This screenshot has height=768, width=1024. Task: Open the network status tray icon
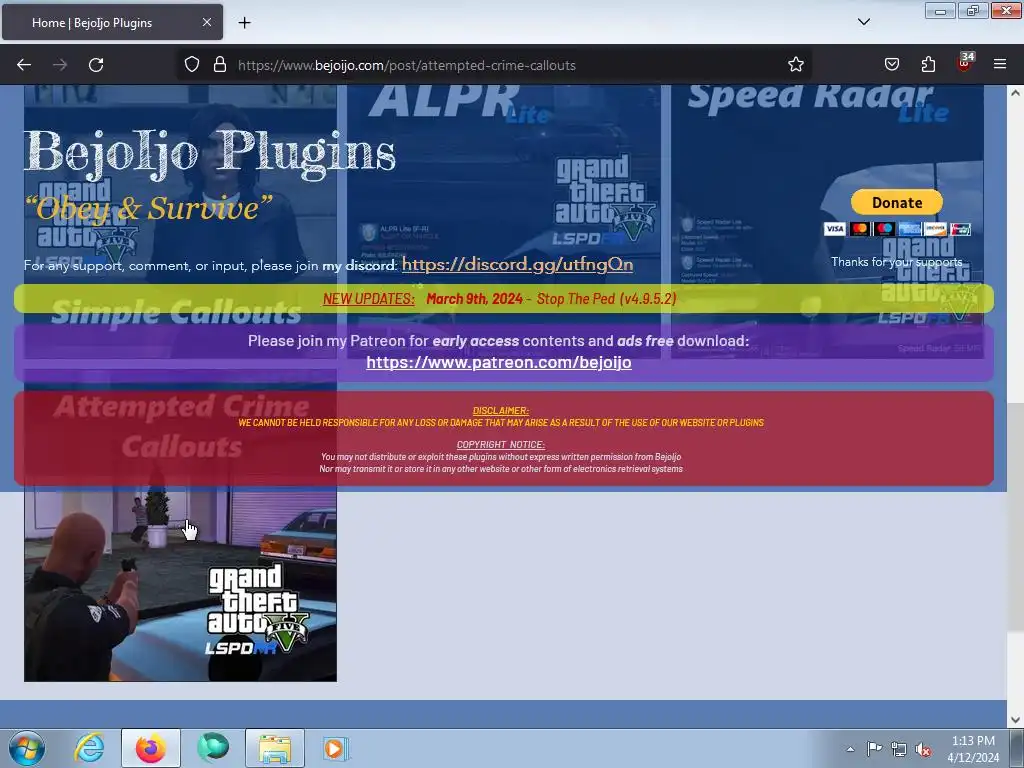tap(899, 749)
